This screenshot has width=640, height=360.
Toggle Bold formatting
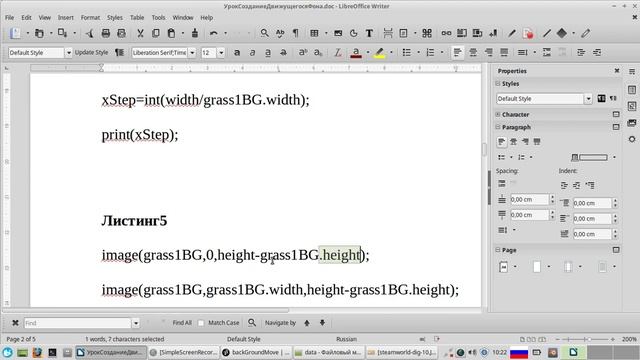point(237,53)
